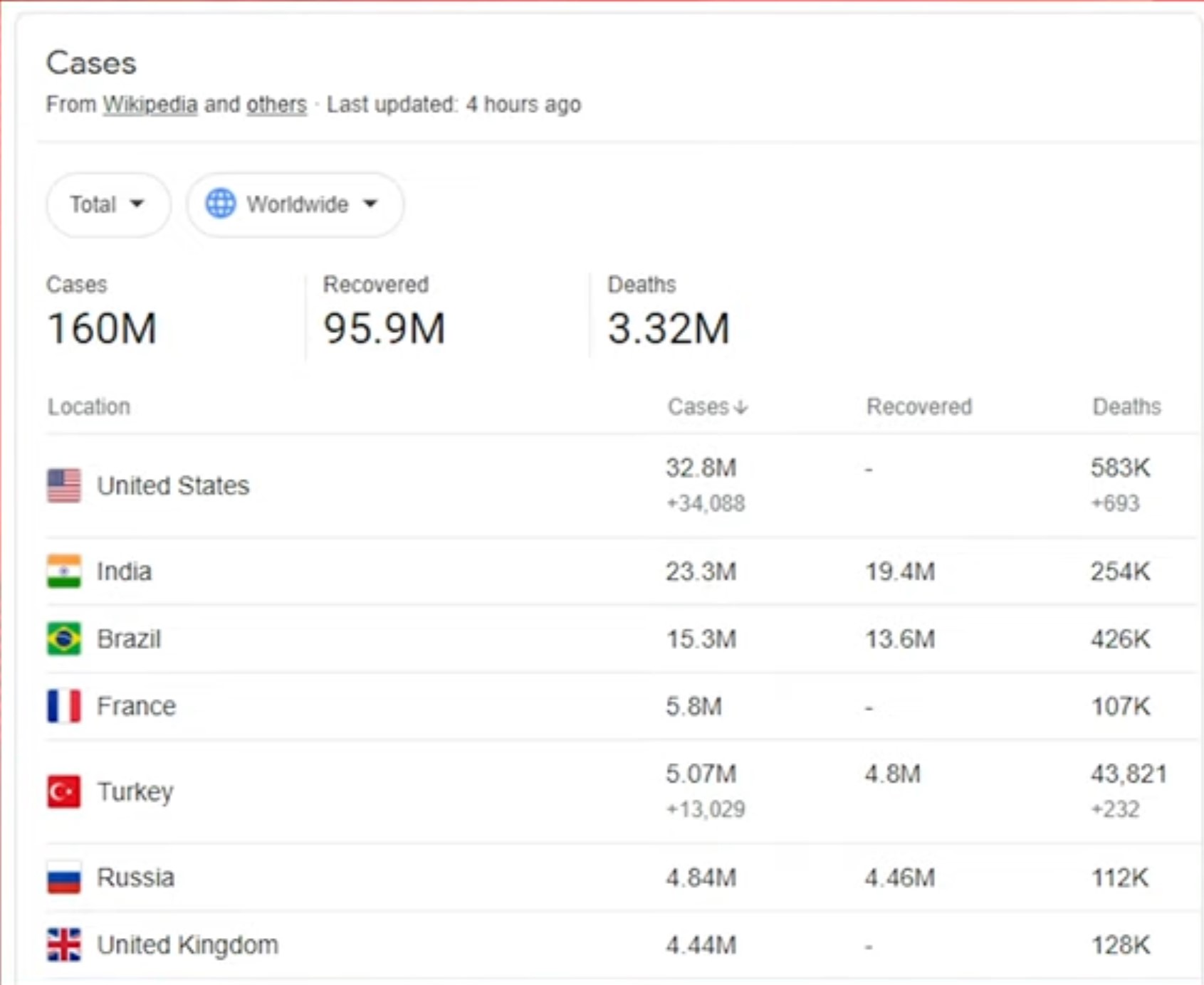1204x985 pixels.
Task: Select the United States row name
Action: point(173,486)
